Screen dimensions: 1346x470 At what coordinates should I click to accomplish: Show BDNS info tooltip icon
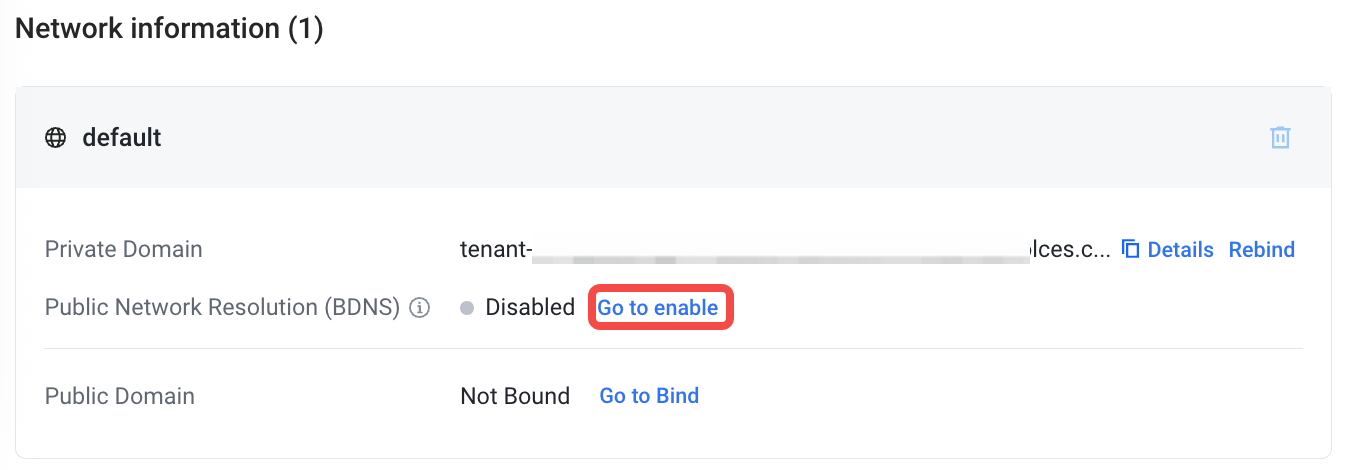pos(420,308)
